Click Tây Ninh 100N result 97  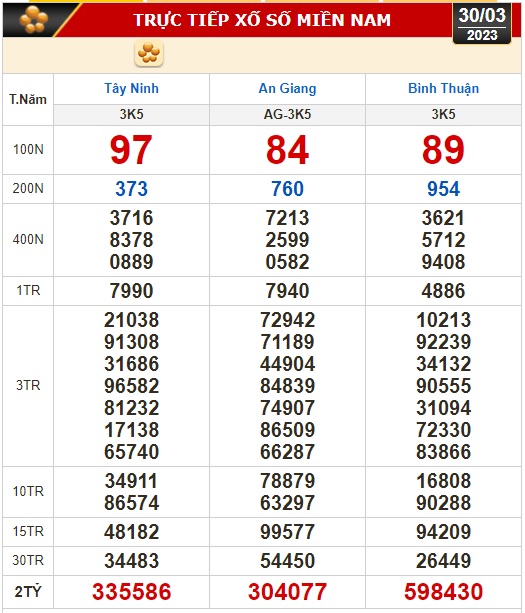[131, 149]
